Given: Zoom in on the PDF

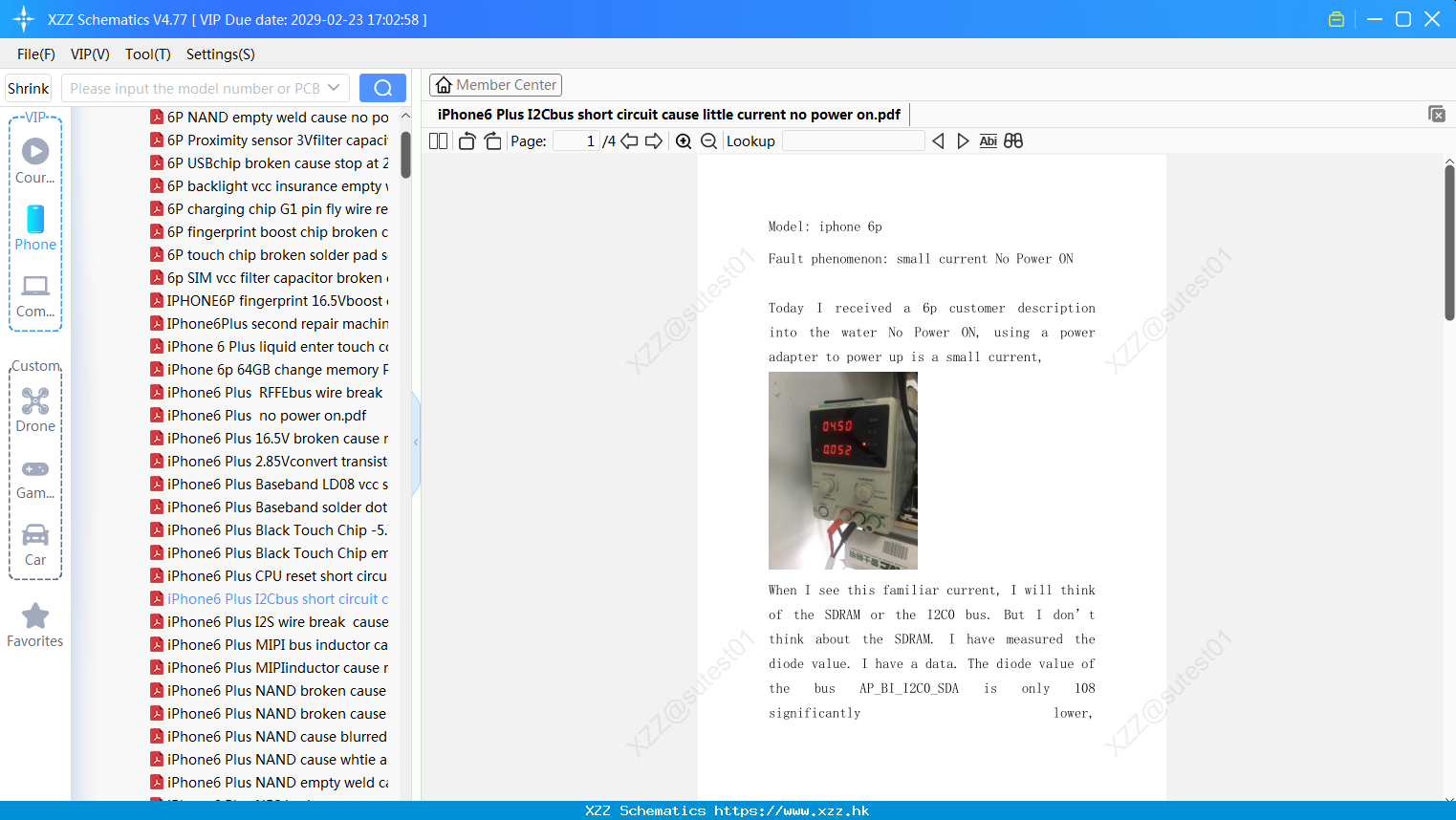Looking at the screenshot, I should point(684,140).
